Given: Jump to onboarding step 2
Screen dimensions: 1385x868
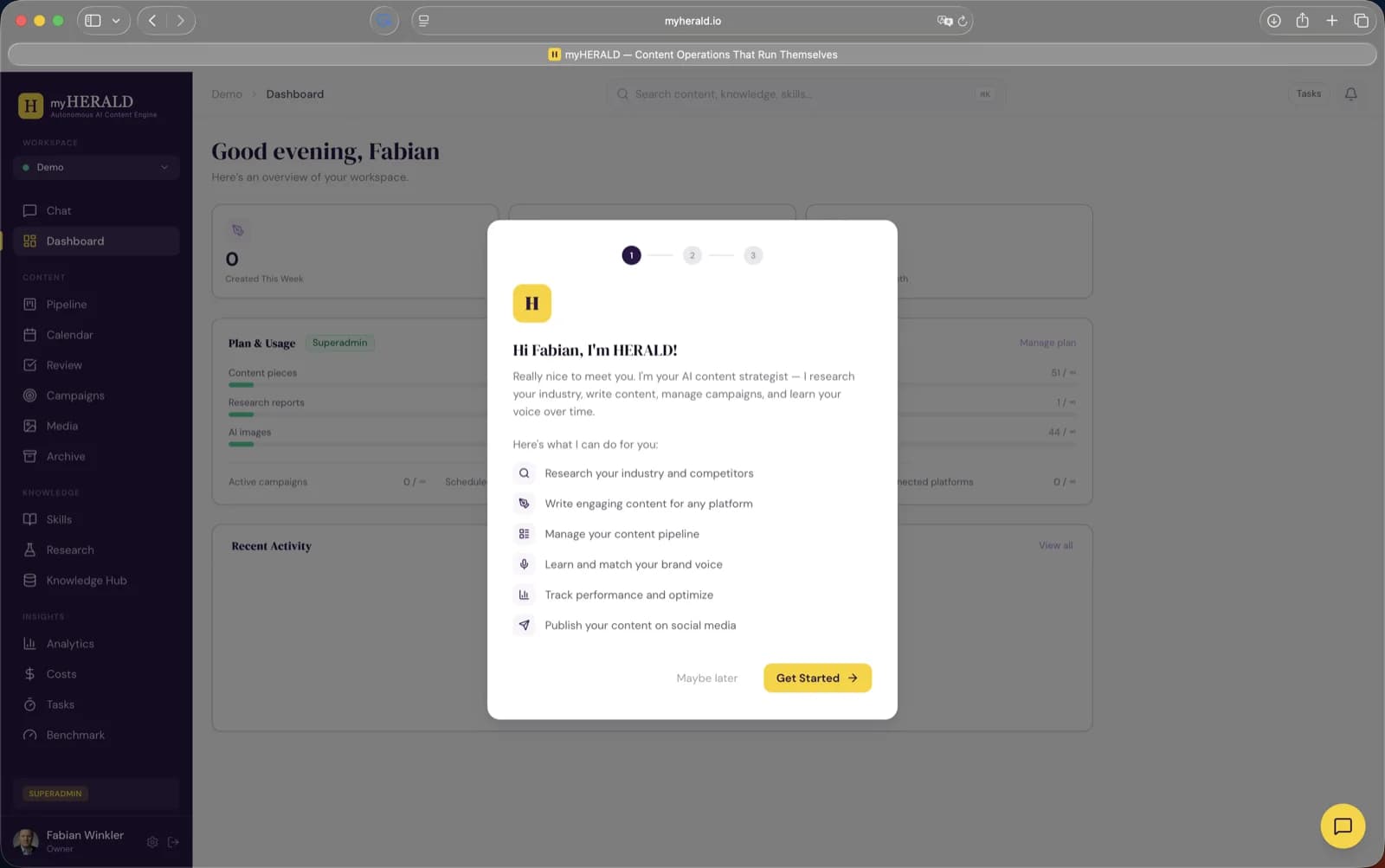Looking at the screenshot, I should (x=692, y=255).
